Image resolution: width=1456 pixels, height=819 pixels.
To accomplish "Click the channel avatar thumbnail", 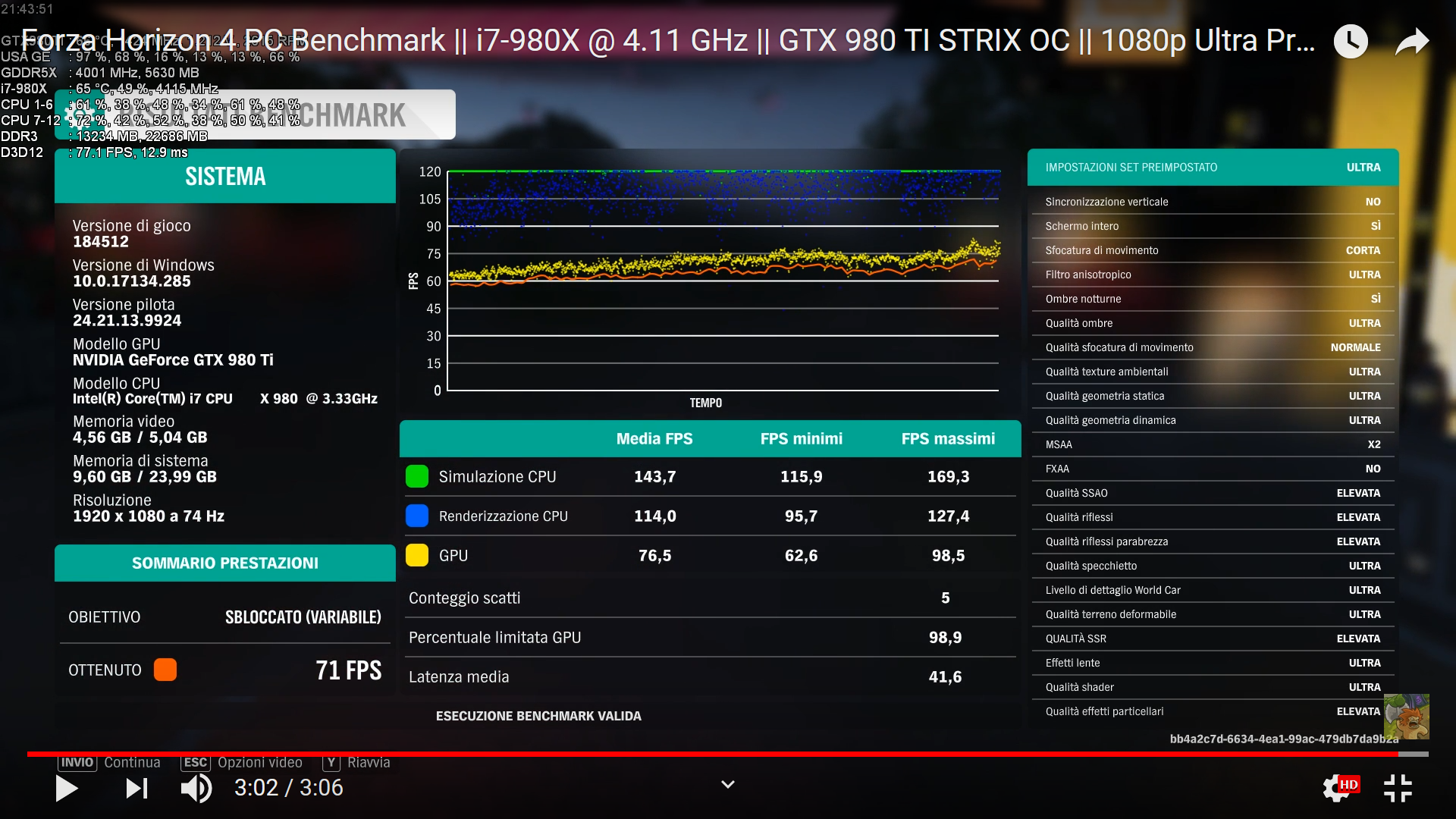I will pos(1406,717).
